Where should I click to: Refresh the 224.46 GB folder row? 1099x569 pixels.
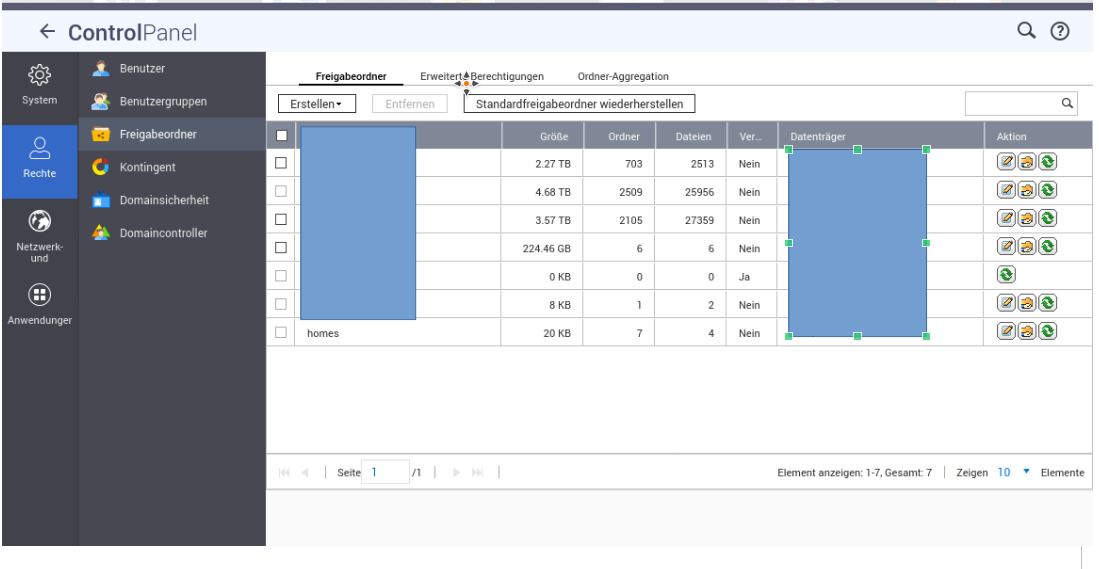[1047, 247]
